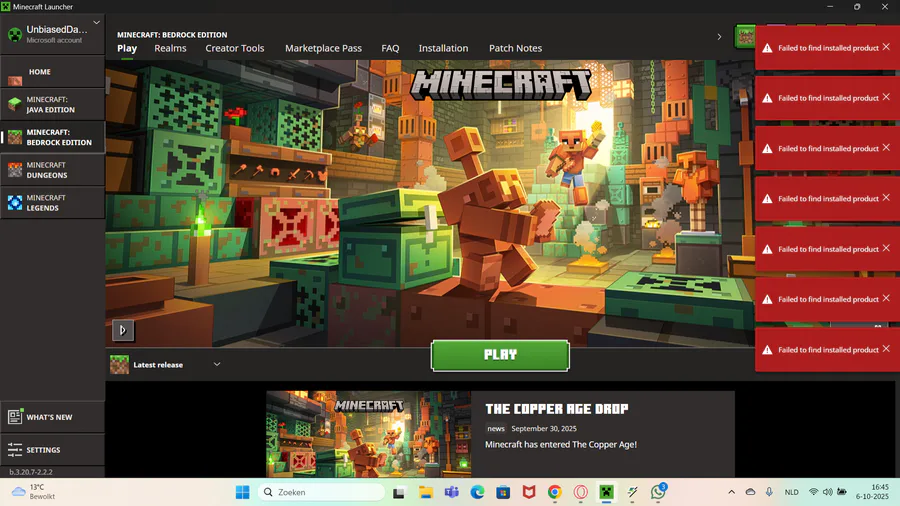Open the 13°C Bewolkt weather widget
900x506 pixels.
click(x=34, y=492)
